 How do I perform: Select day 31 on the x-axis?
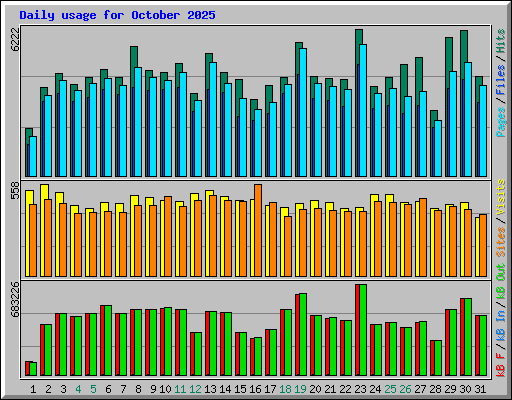(x=480, y=389)
